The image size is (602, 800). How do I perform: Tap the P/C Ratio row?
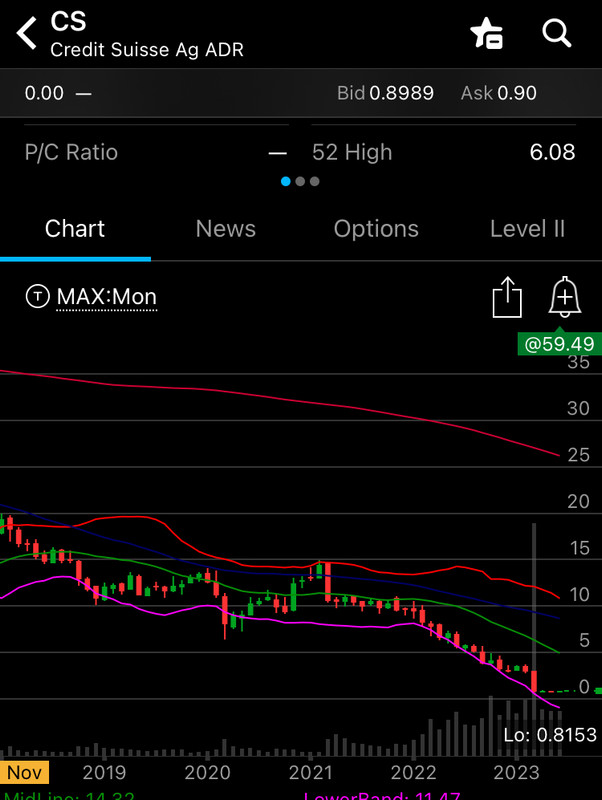click(x=156, y=152)
